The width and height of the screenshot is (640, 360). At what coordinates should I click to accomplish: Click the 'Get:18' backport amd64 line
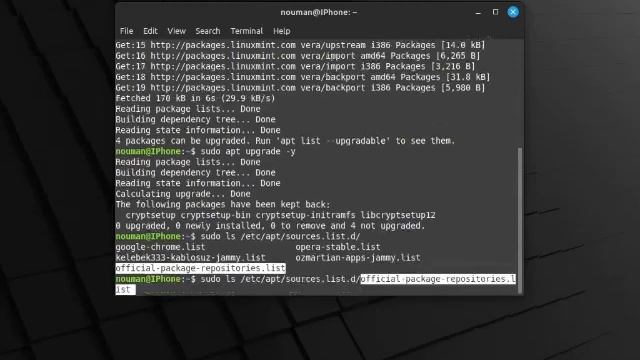pyautogui.click(x=303, y=77)
